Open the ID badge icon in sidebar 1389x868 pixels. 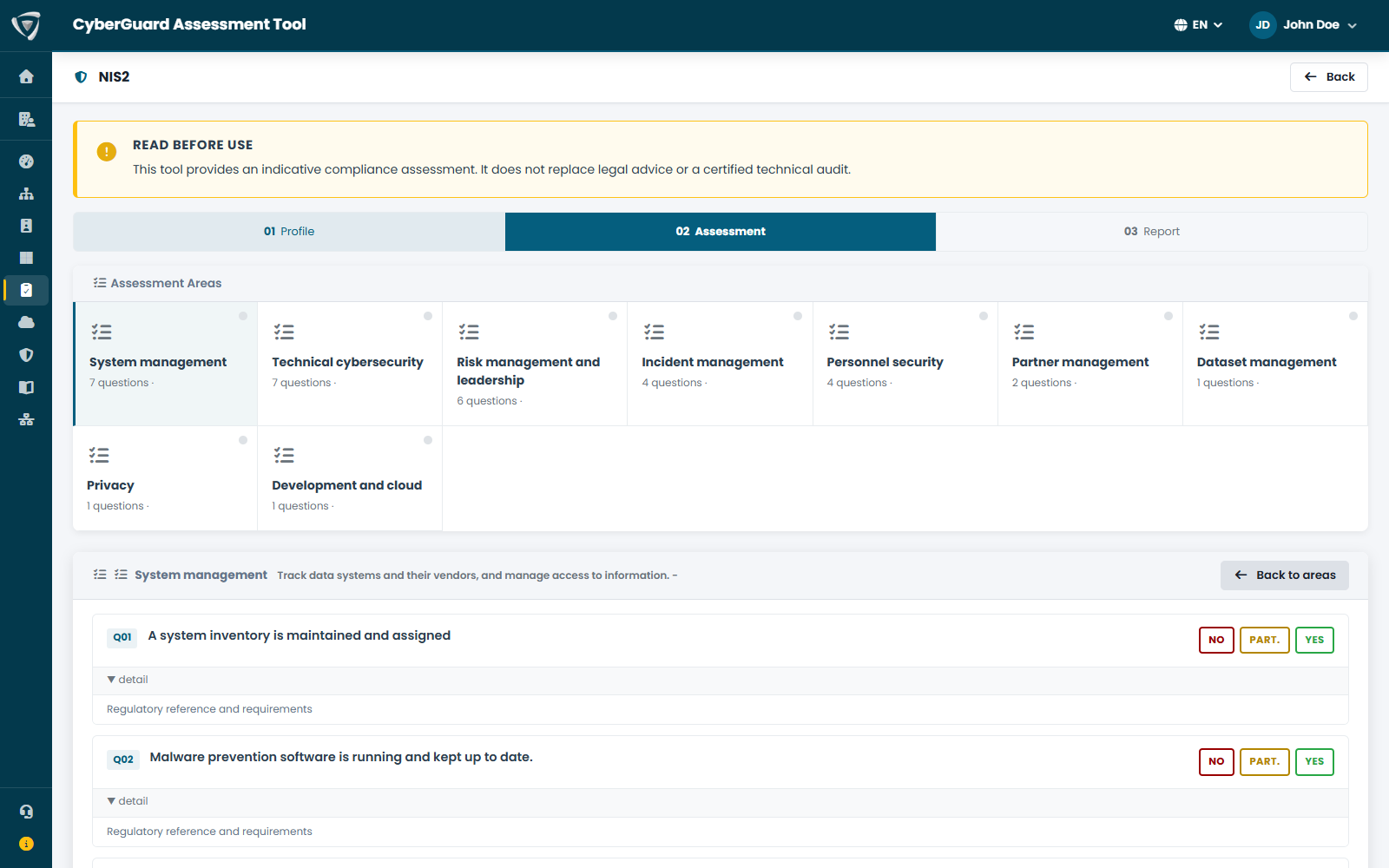click(26, 226)
